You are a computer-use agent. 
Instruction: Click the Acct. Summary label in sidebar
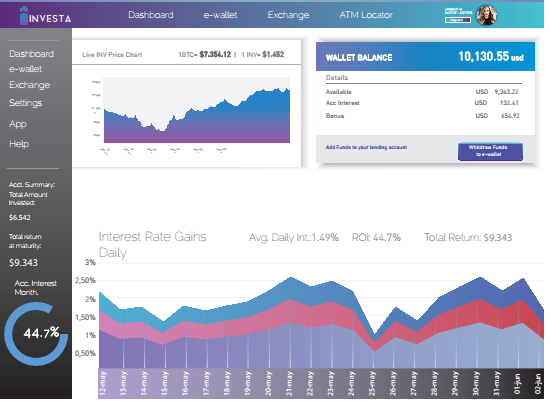(x=32, y=185)
